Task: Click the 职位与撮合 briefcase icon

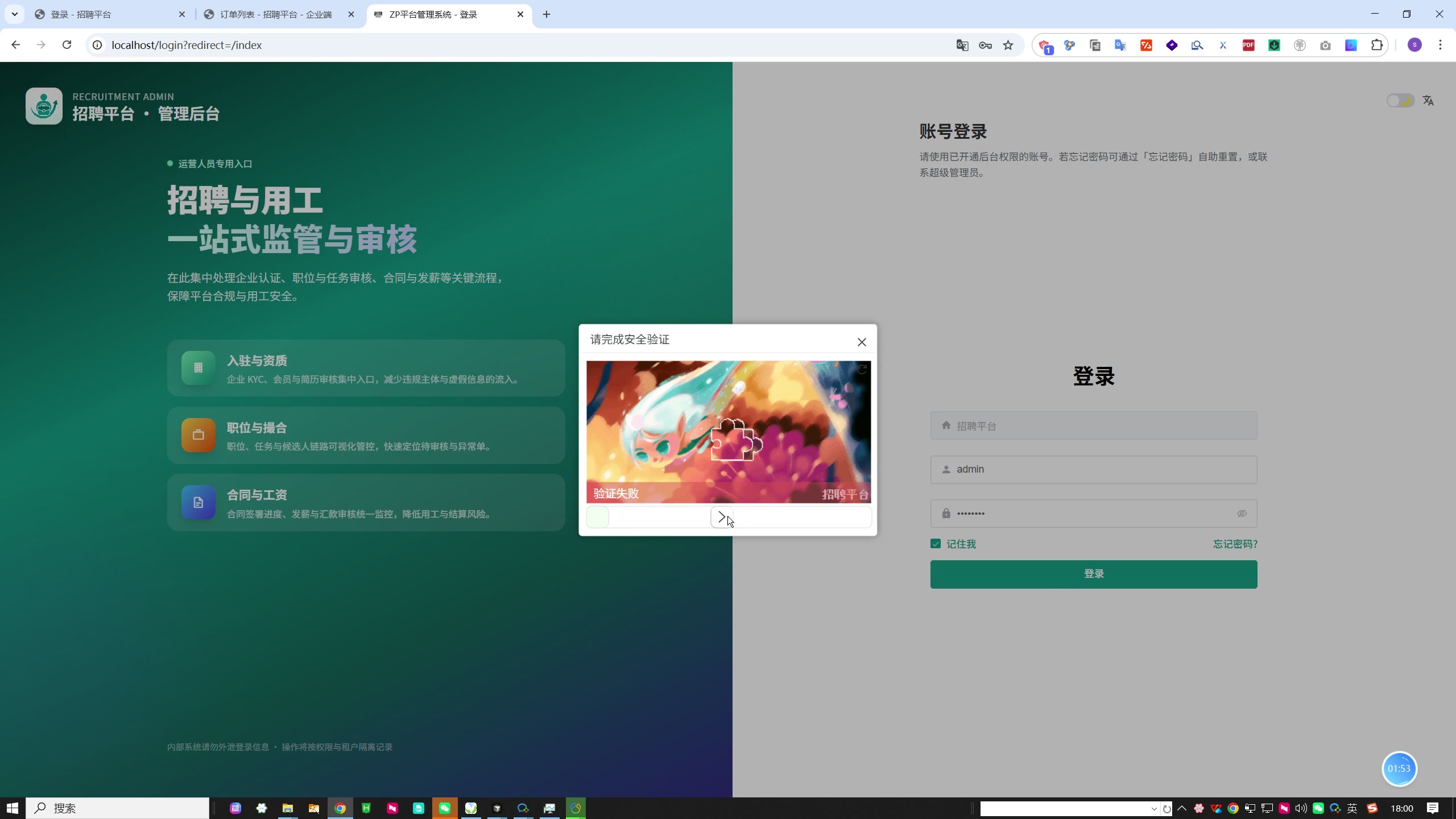Action: coord(198,435)
